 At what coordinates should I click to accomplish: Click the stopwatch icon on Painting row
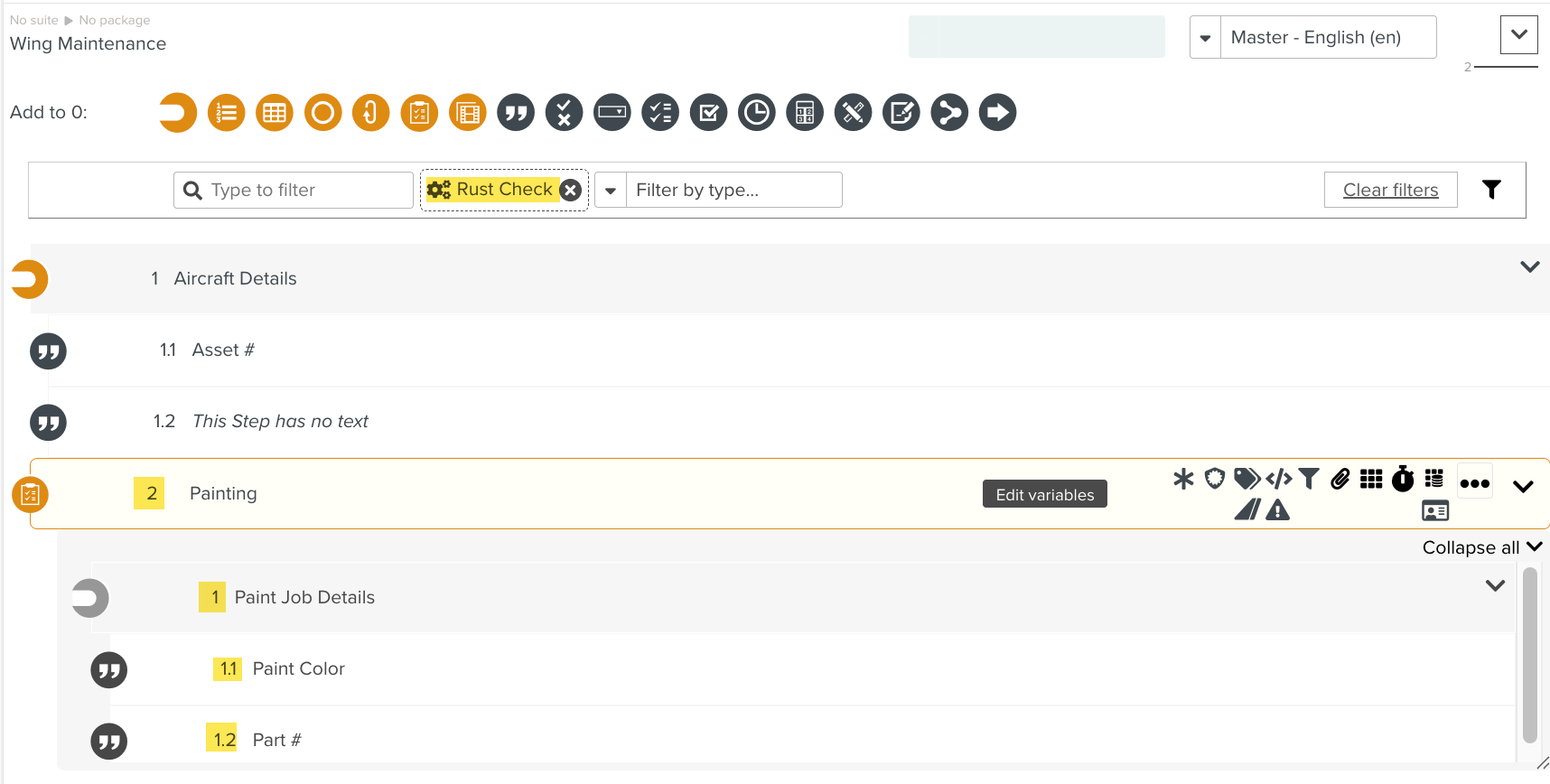coord(1403,479)
